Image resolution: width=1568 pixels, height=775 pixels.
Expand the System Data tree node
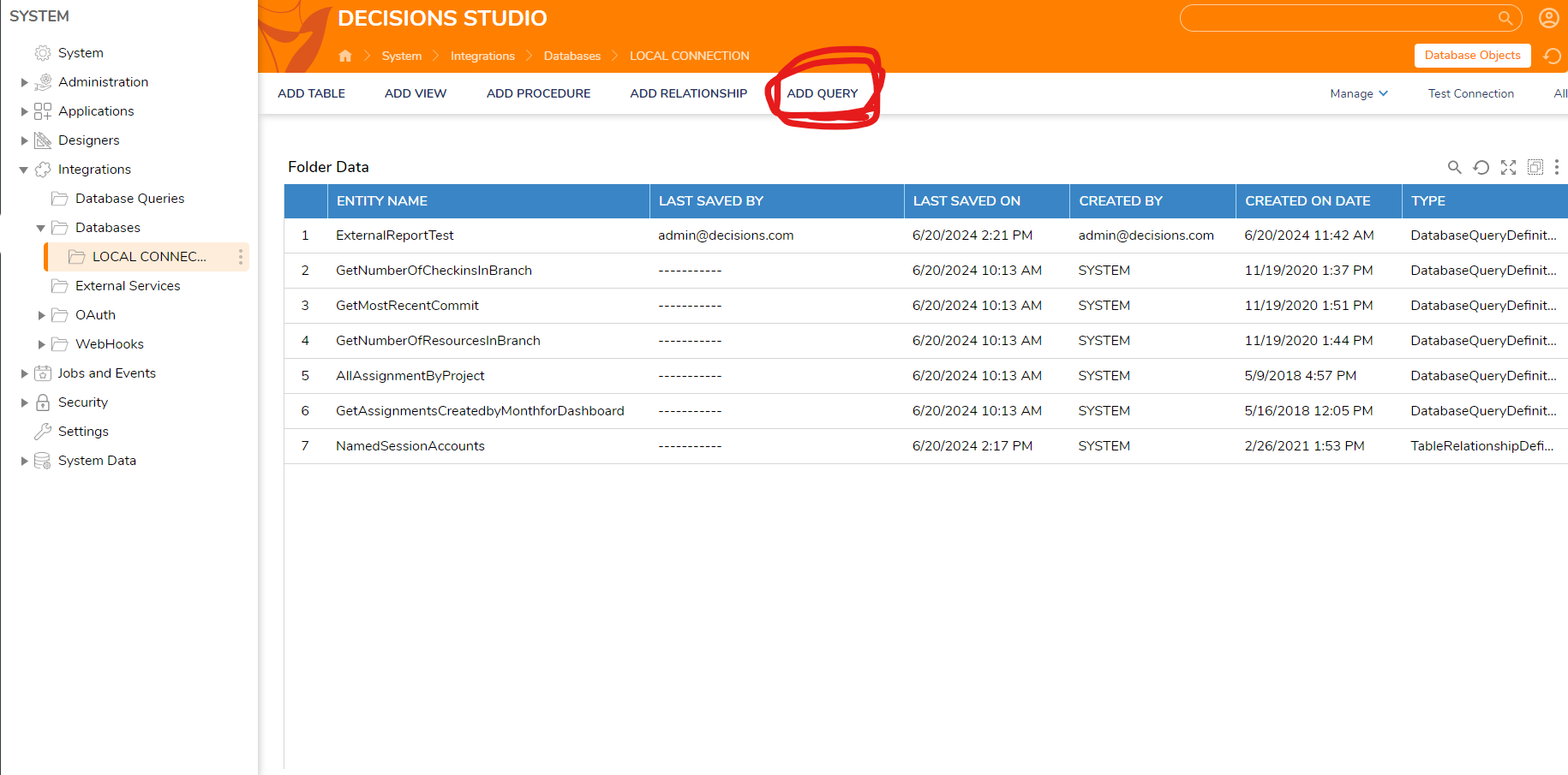24,461
